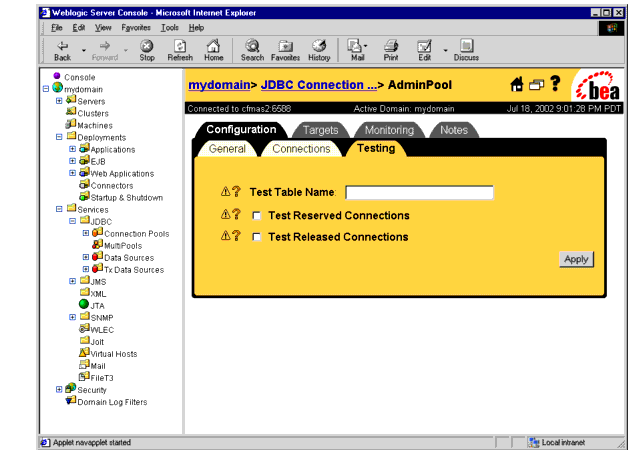This screenshot has height=465, width=634.
Task: Click the green JTA icon
Action: pyautogui.click(x=84, y=304)
